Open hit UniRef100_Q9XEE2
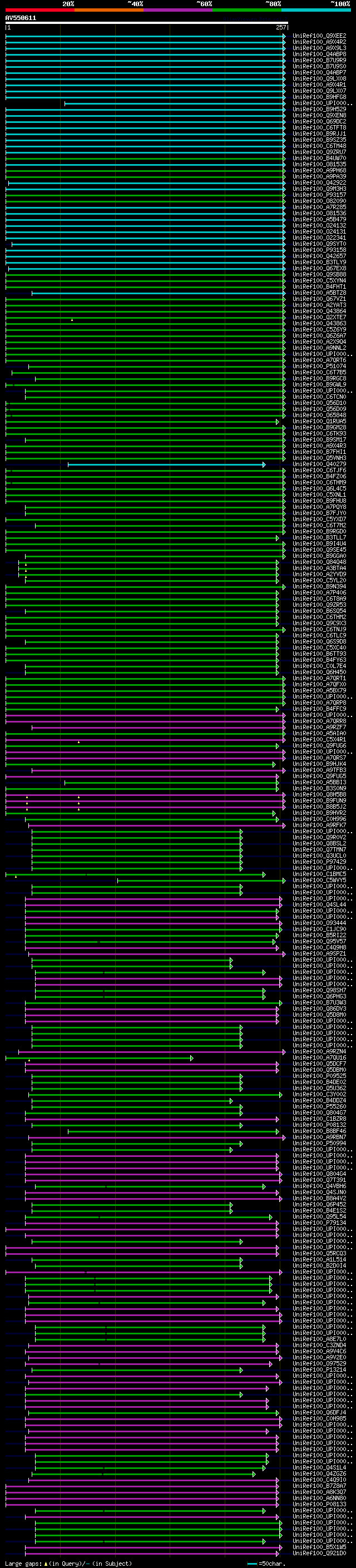The width and height of the screenshot is (356, 1568). [x=319, y=36]
